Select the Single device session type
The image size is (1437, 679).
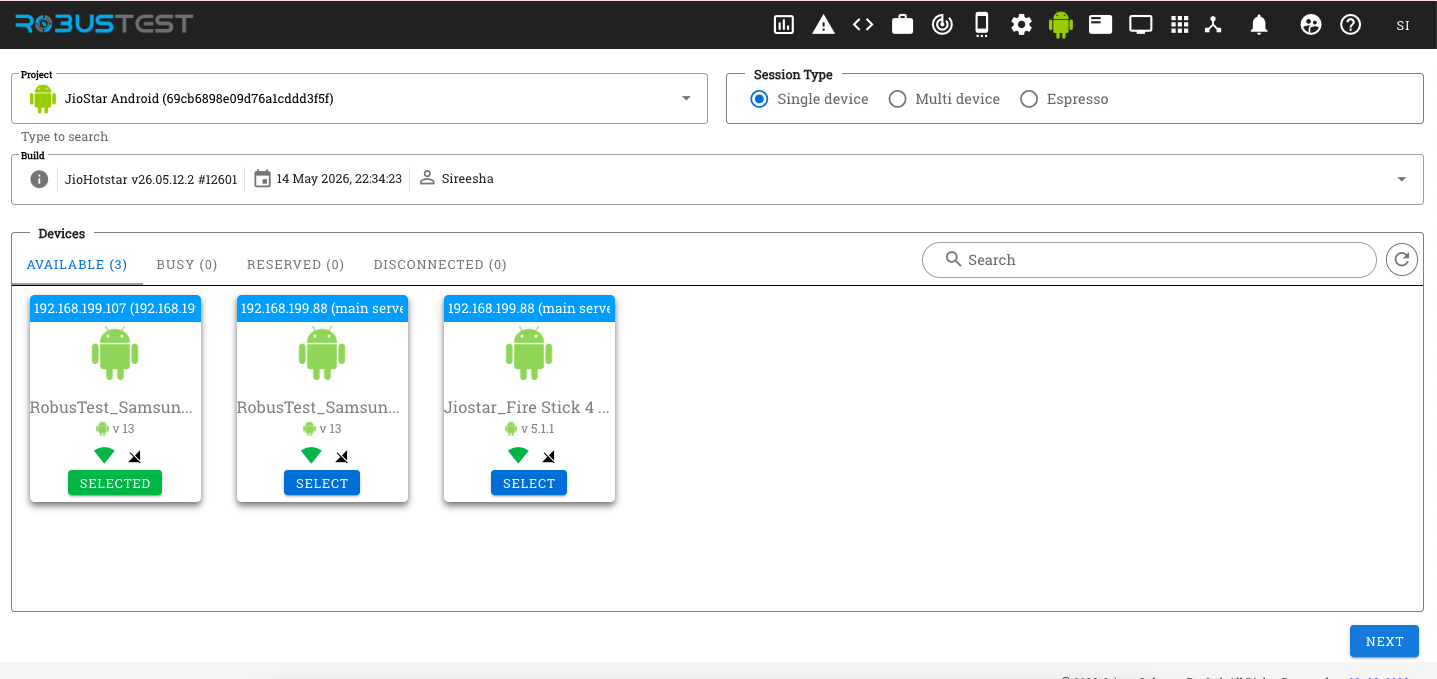810,99
